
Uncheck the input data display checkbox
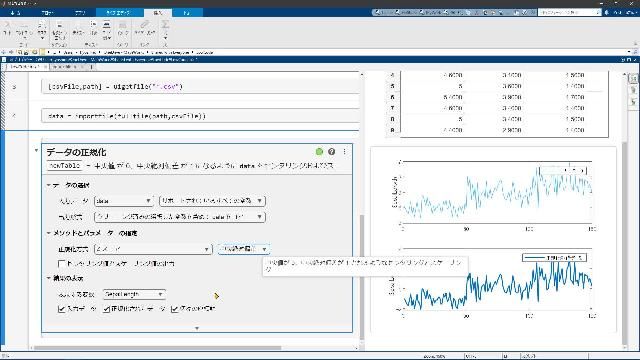point(62,309)
